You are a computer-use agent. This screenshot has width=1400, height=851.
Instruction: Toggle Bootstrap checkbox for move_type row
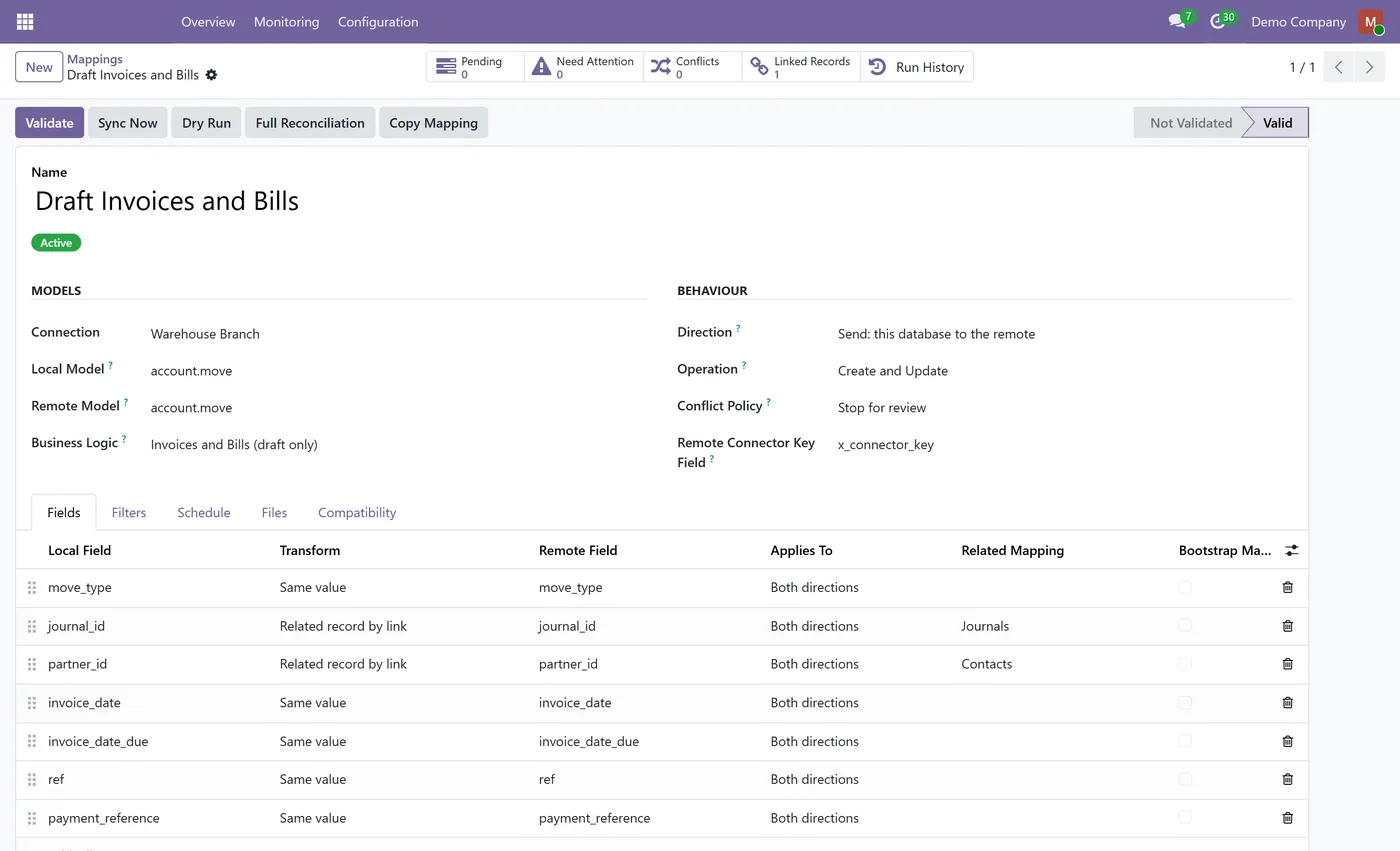[1185, 587]
